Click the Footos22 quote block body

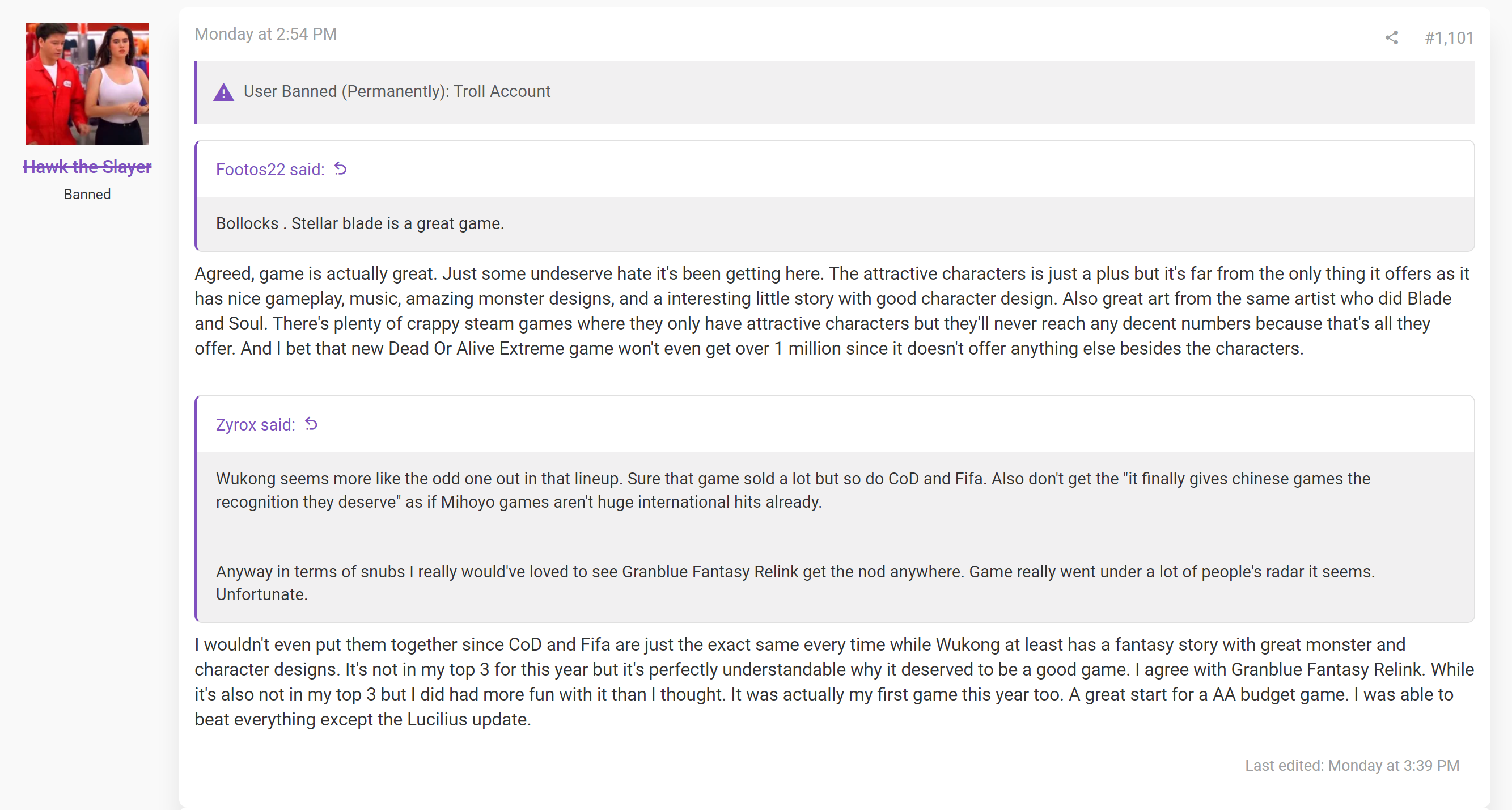(x=835, y=224)
